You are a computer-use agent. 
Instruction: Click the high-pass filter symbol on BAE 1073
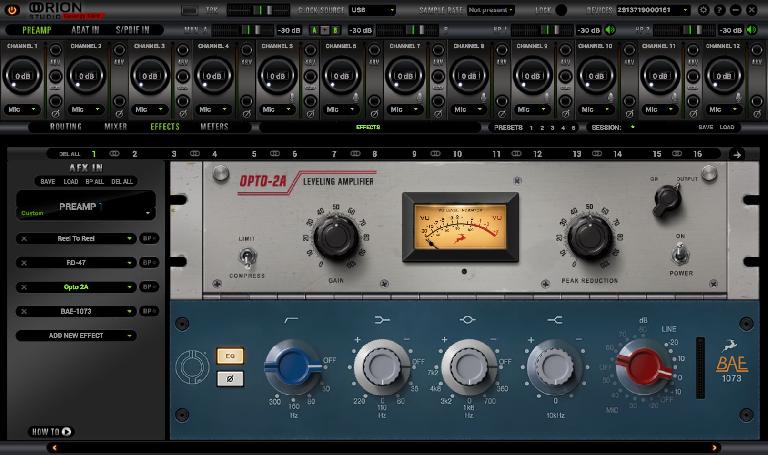click(291, 320)
